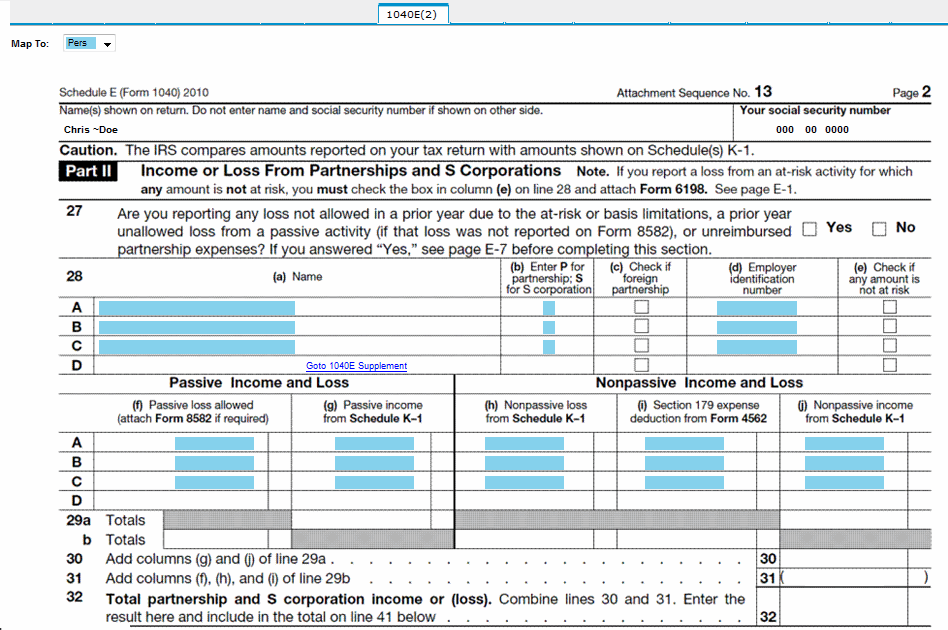Click the 'Nonpassive Income and Loss' heading
Screen dimensions: 948x630
click(x=700, y=383)
